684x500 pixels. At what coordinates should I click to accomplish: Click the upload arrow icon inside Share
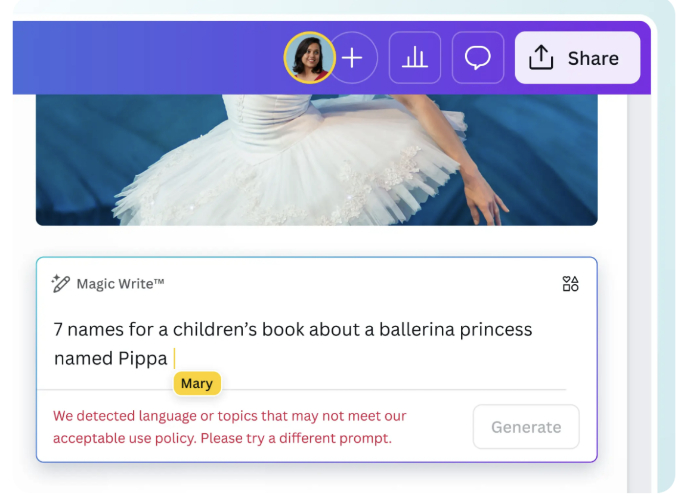541,58
